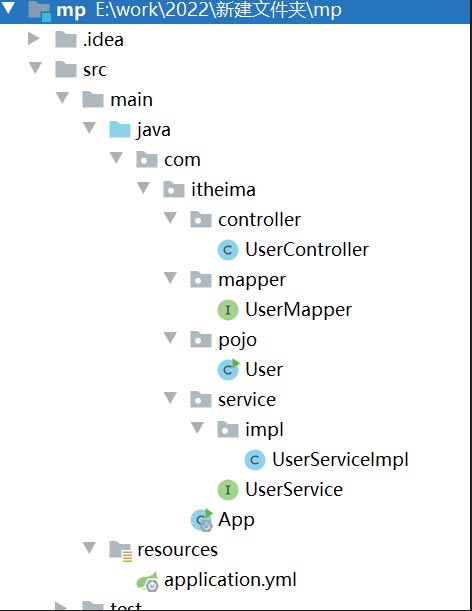Click the UserMapper interface icon
Image resolution: width=472 pixels, height=611 pixels.
(x=228, y=310)
